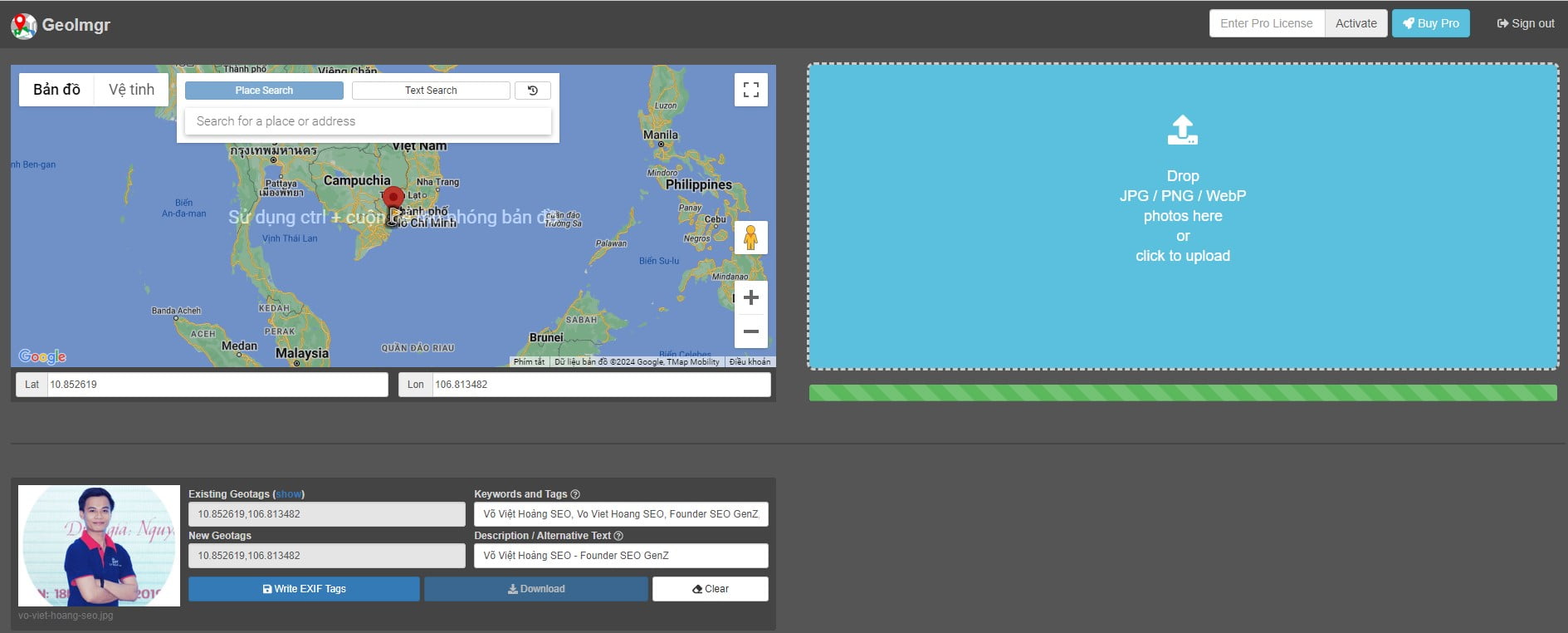Click the upload icon in drop zone
Image resolution: width=1568 pixels, height=633 pixels.
tap(1183, 130)
